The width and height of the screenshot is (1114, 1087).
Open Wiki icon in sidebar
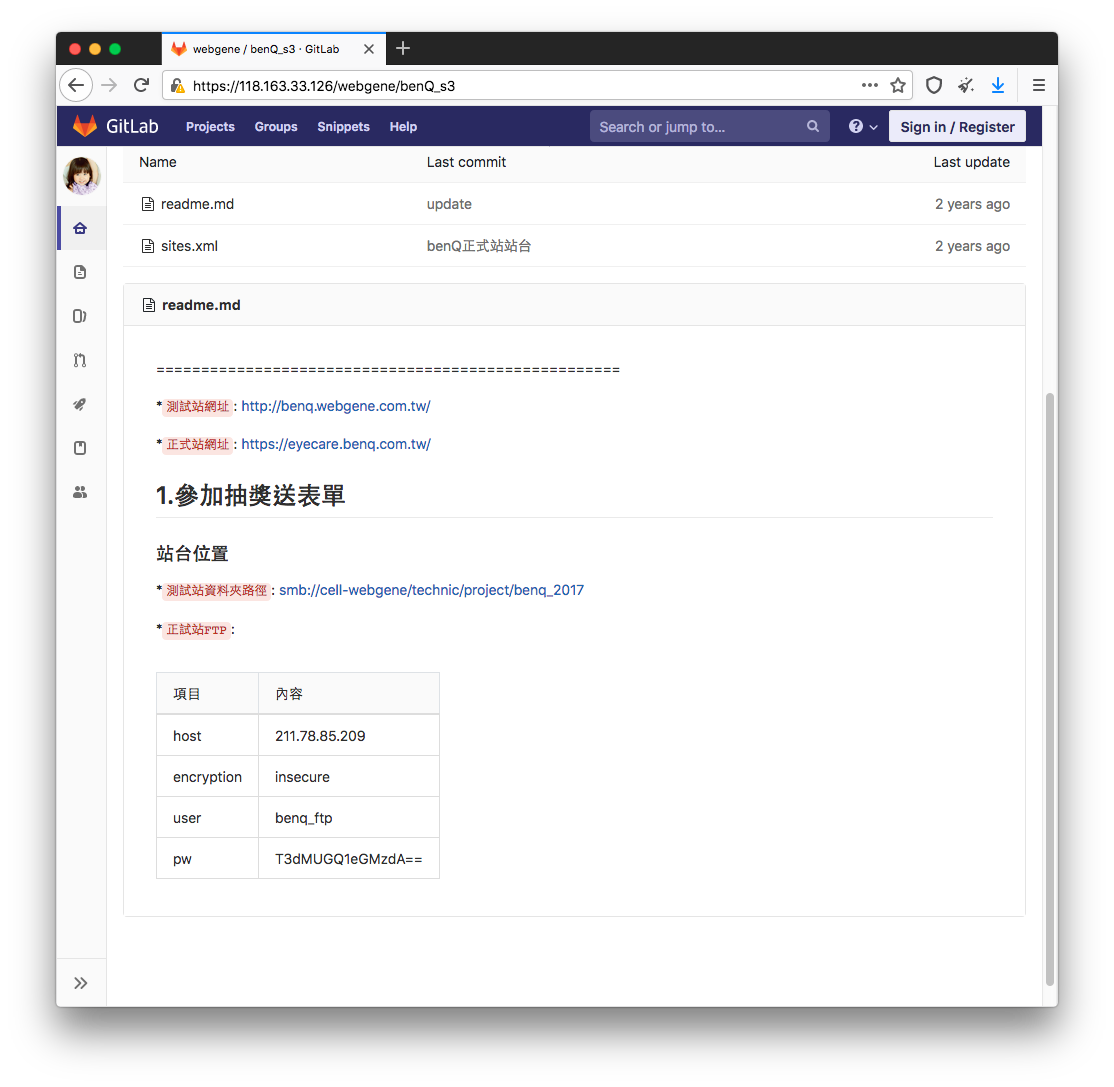(80, 448)
